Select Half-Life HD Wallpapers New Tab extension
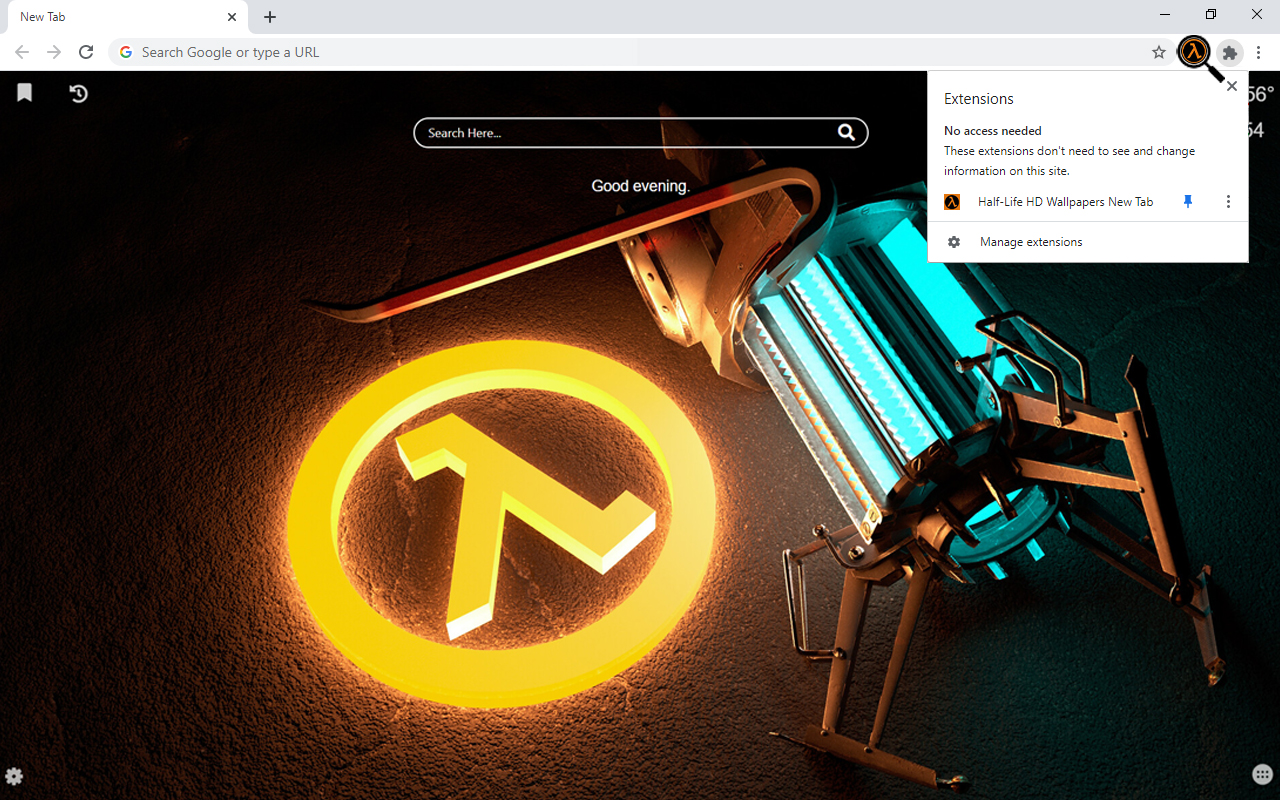The height and width of the screenshot is (800, 1280). pyautogui.click(x=1065, y=202)
